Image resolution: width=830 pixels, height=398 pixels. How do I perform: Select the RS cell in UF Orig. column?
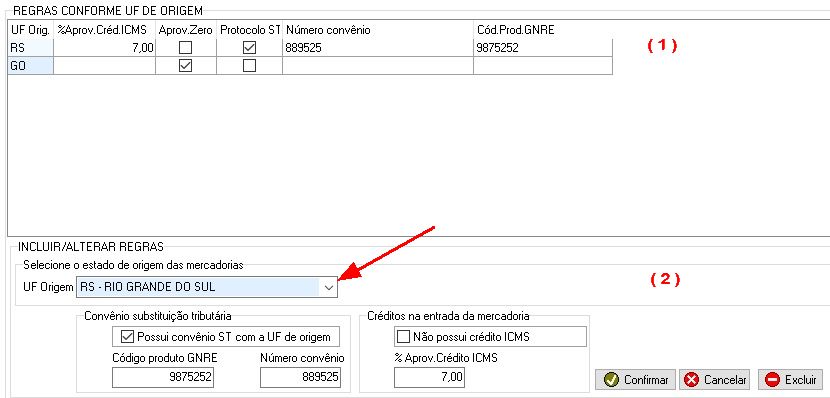pyautogui.click(x=30, y=48)
